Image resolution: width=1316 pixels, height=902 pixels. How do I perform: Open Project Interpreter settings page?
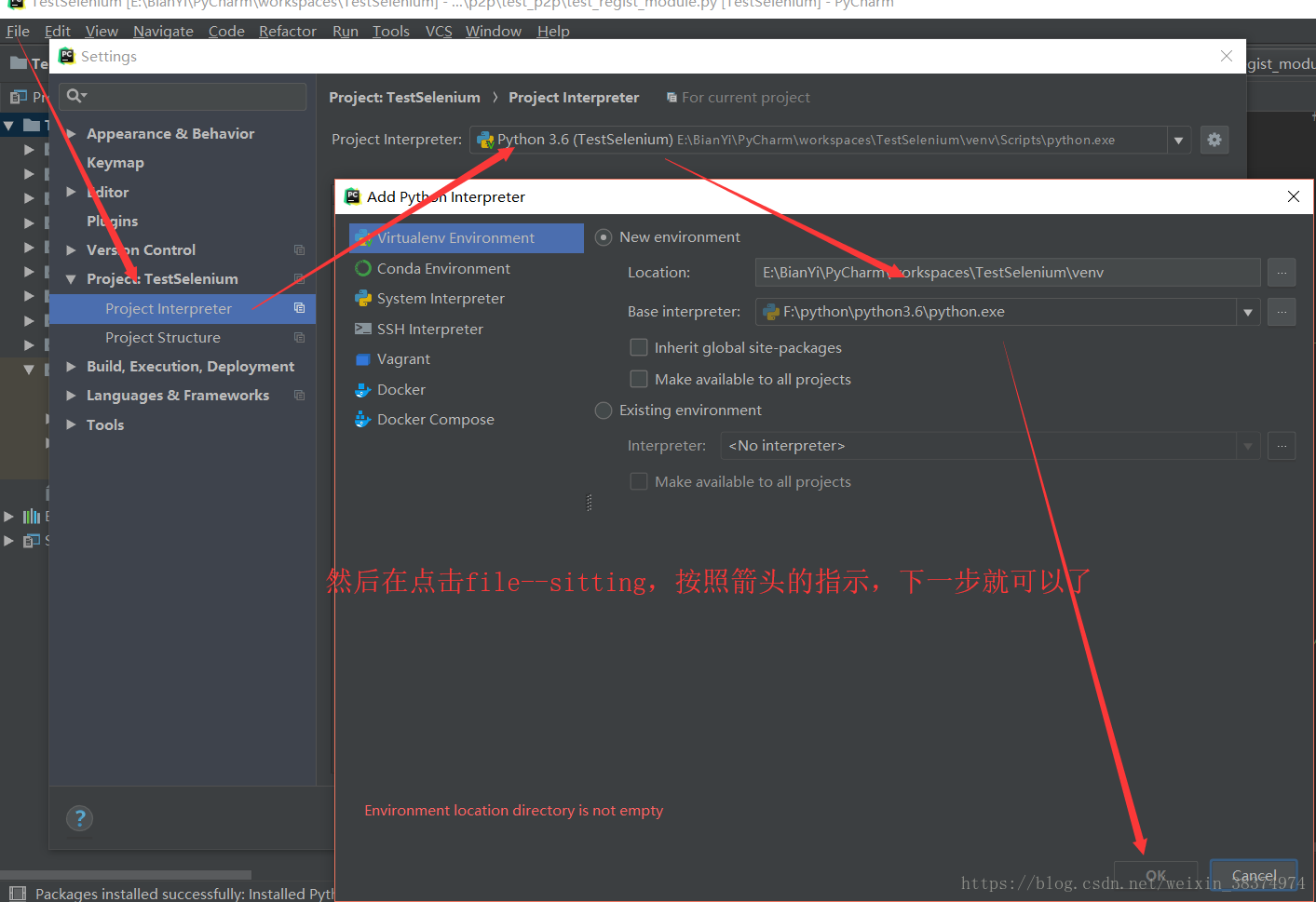[169, 308]
